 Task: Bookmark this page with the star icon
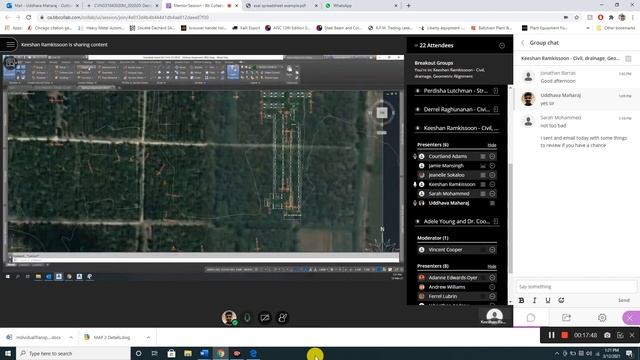577,18
